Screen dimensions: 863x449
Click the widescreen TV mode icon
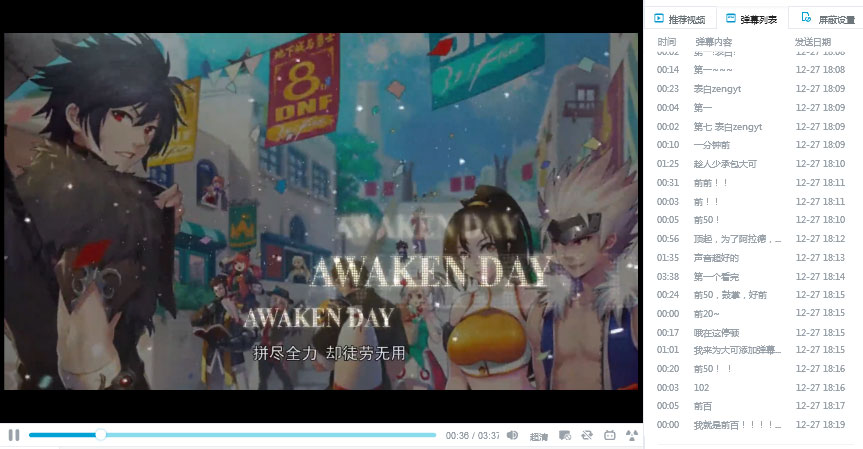(609, 435)
